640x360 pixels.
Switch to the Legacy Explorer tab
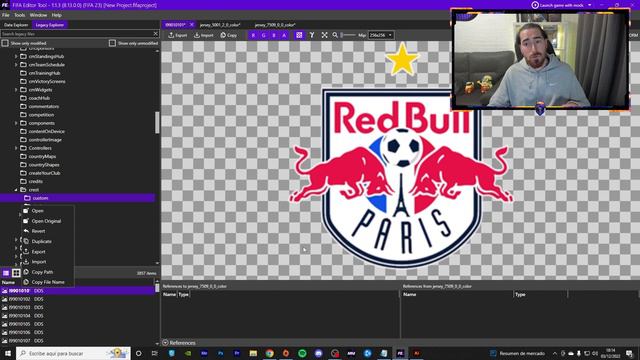tap(50, 25)
